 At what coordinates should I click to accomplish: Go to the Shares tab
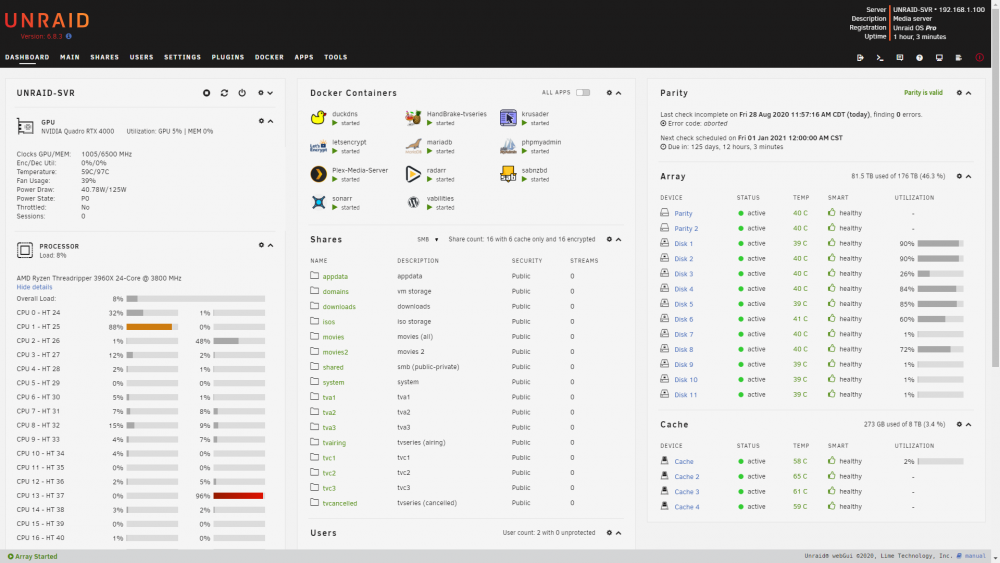tap(105, 57)
